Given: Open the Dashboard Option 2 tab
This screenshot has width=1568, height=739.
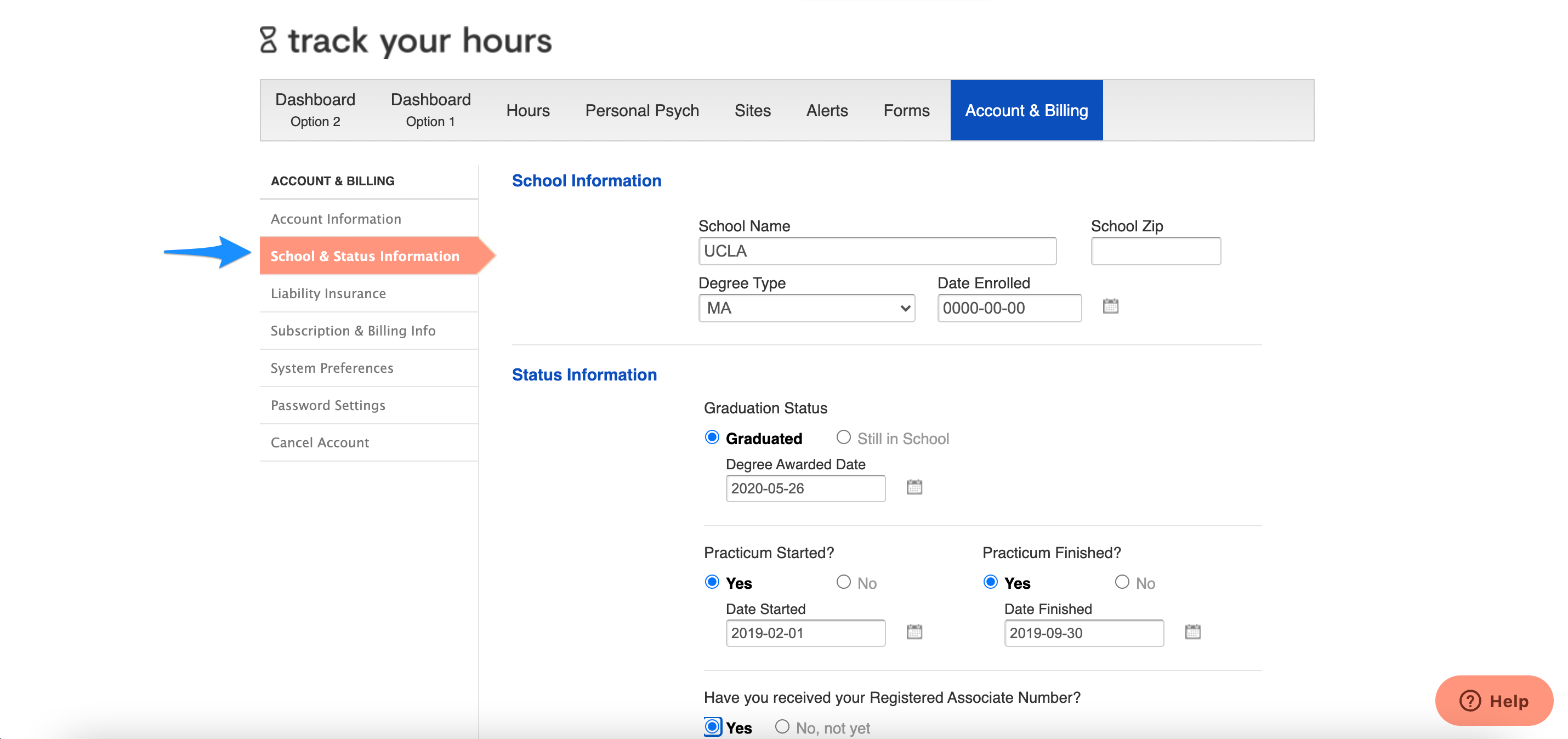Looking at the screenshot, I should [315, 110].
